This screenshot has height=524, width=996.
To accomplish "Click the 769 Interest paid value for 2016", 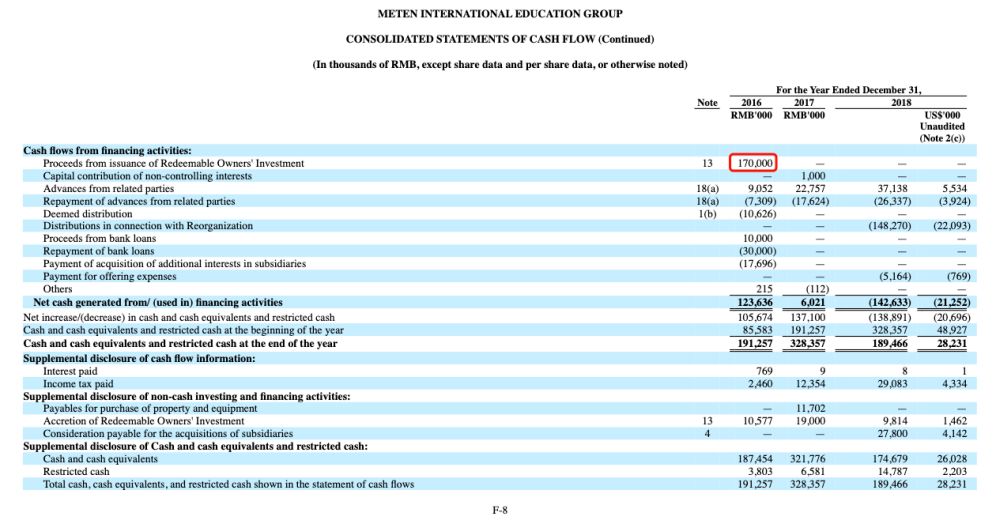I will 764,371.
